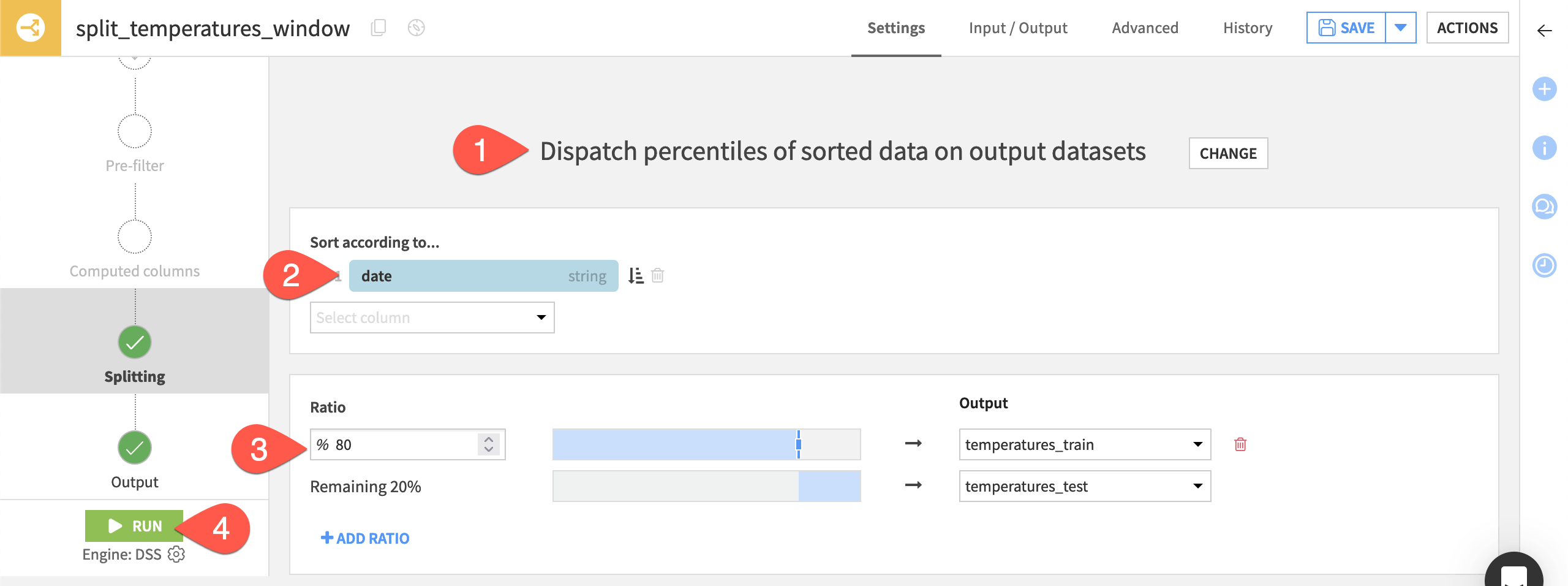Open the ACTIONS menu button

(1468, 28)
